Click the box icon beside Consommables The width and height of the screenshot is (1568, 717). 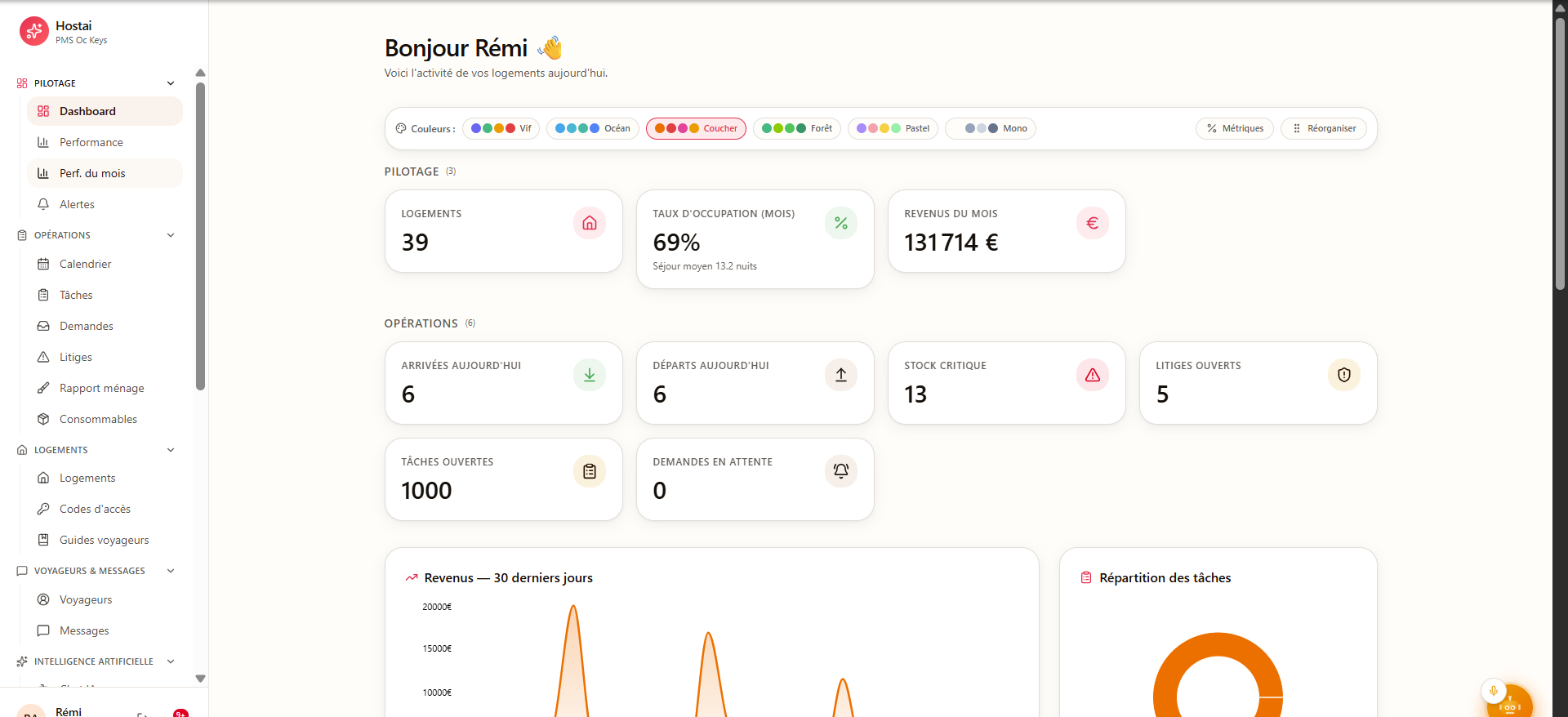click(x=43, y=419)
